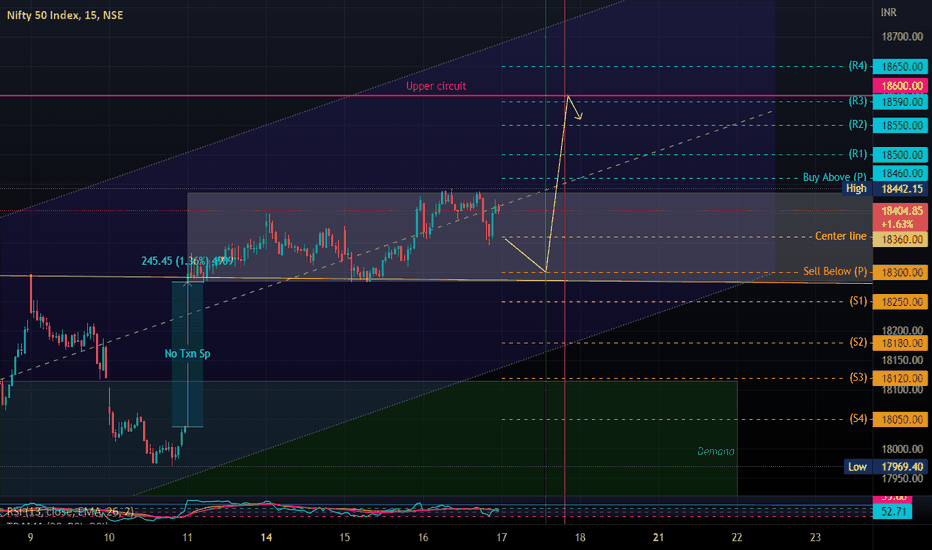
Task: Click the Low 17969.40 label
Action: pyautogui.click(x=886, y=467)
